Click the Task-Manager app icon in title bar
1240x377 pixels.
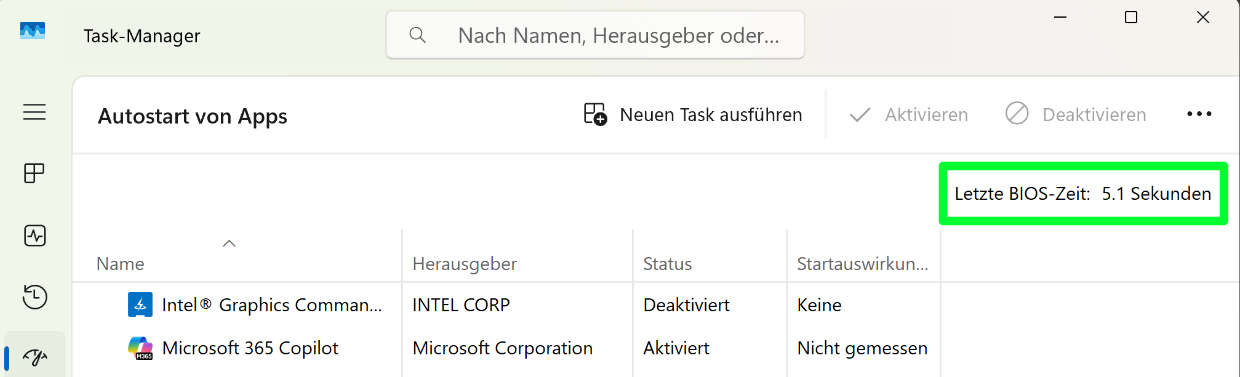click(32, 30)
